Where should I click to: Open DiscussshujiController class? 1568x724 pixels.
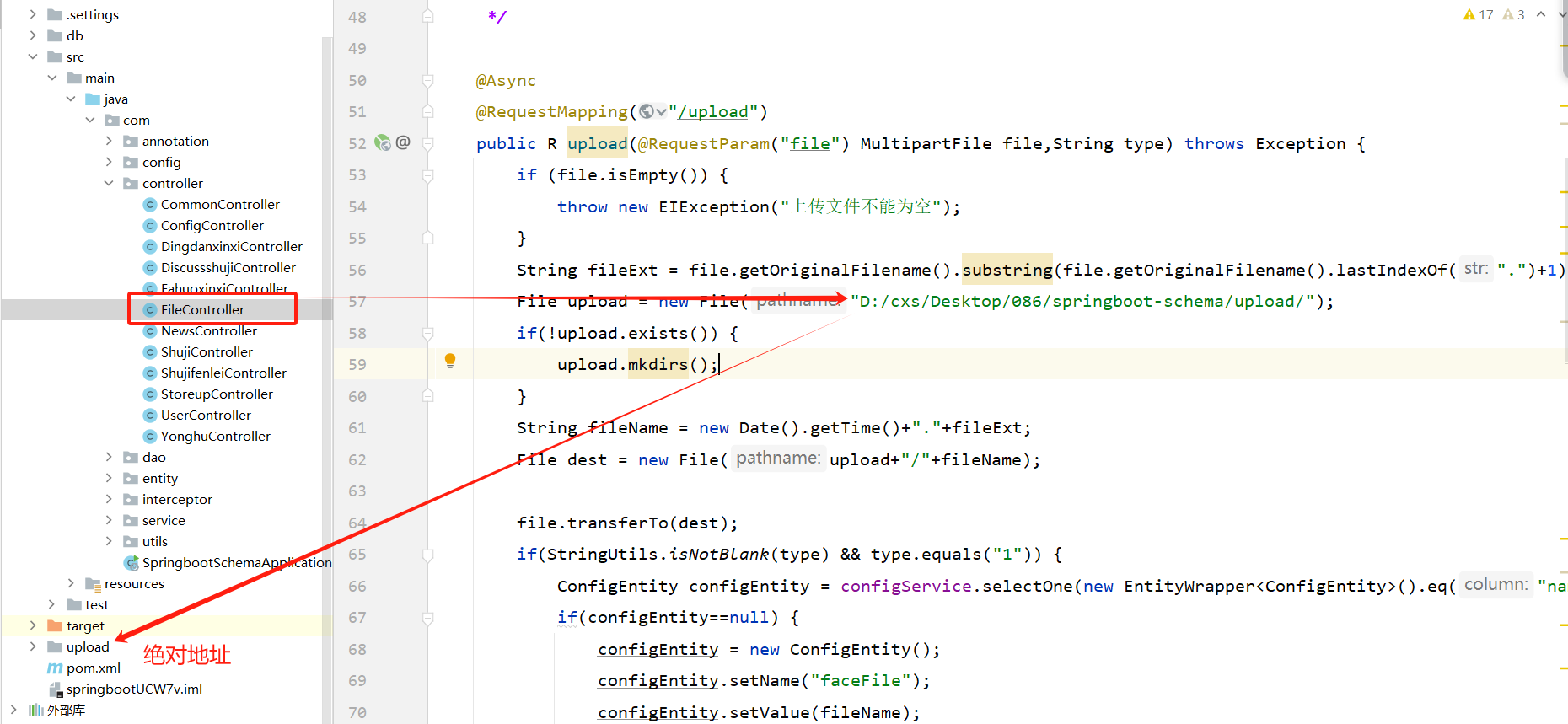228,267
